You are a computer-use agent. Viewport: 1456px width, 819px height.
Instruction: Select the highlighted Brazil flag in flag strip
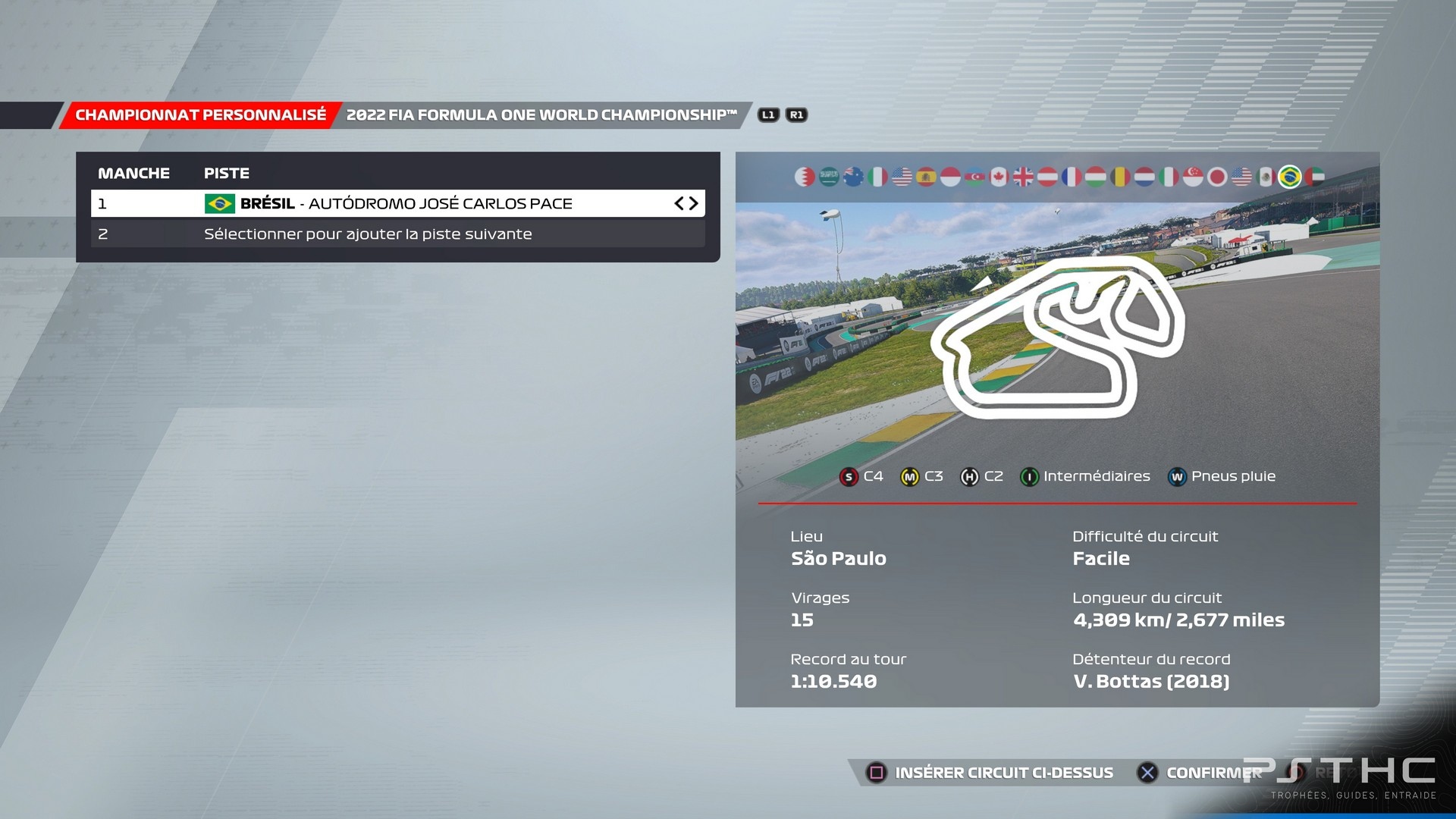(x=1290, y=177)
